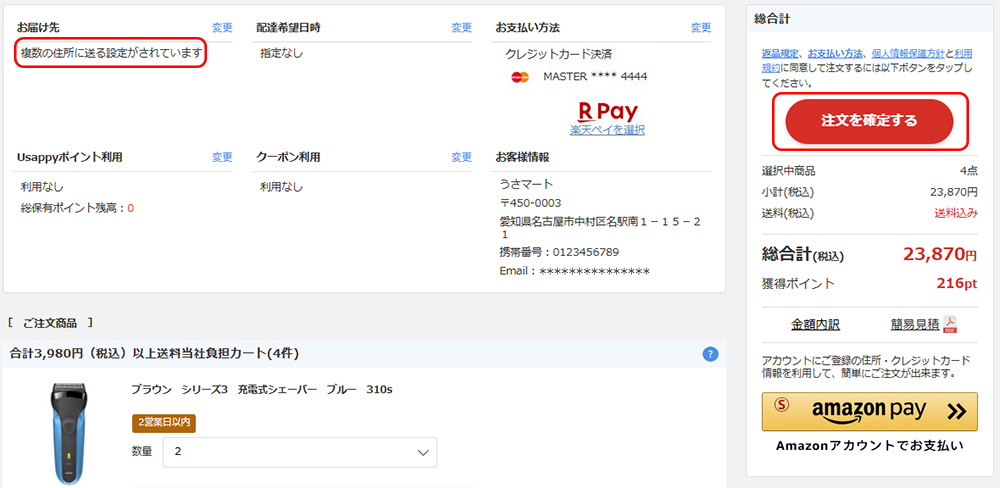Viewport: 1000px width, 488px height.
Task: Click 変更 next to お届け先
Action: point(222,27)
